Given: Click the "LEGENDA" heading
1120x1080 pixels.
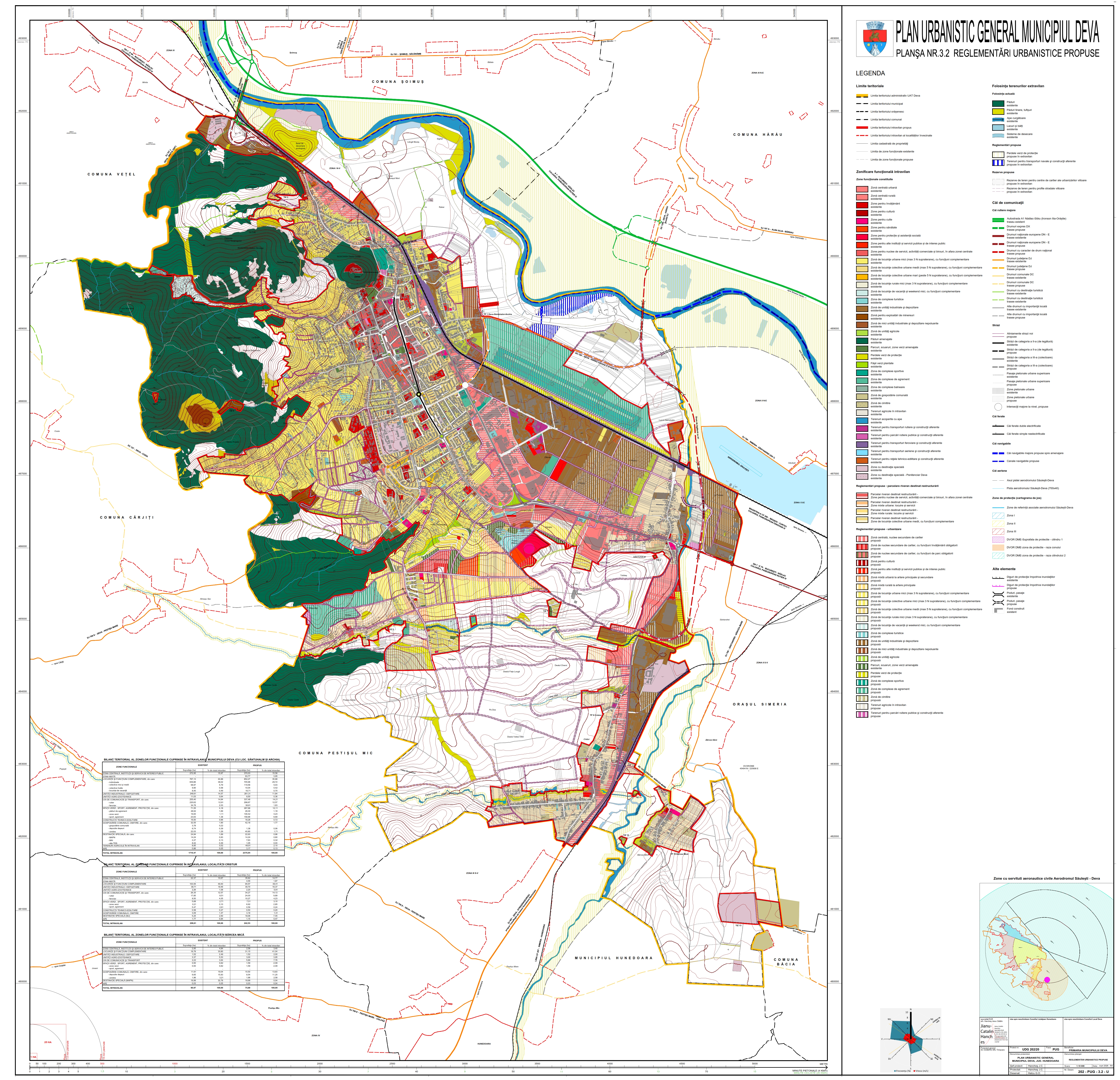Looking at the screenshot, I should coord(870,73).
